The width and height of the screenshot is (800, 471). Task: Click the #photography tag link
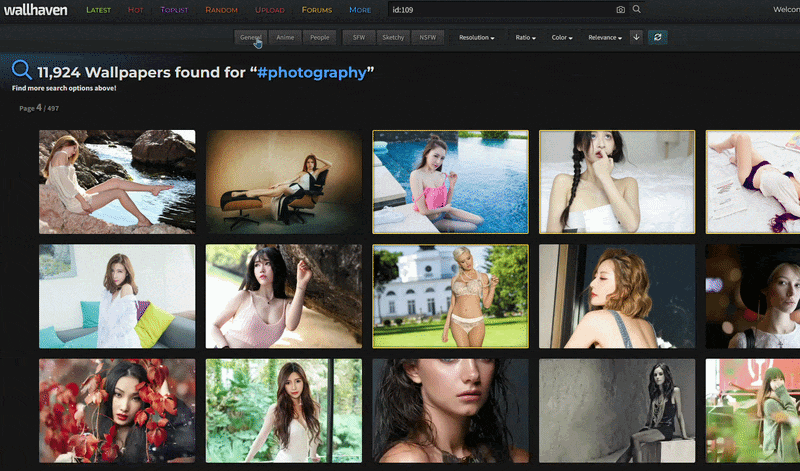[312, 72]
